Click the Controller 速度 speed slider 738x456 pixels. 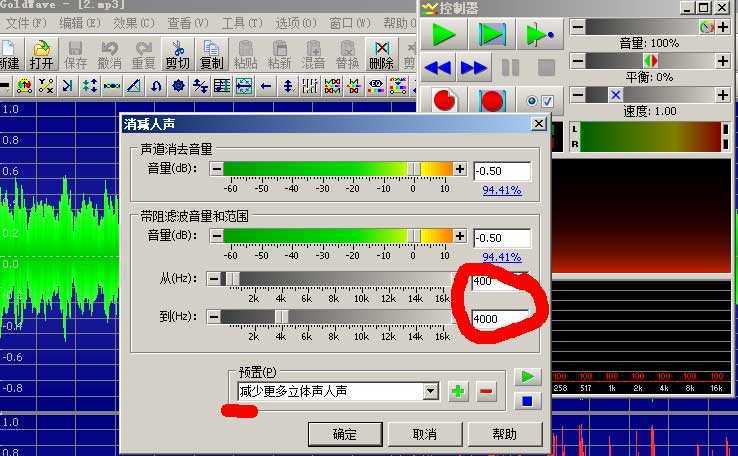click(650, 95)
